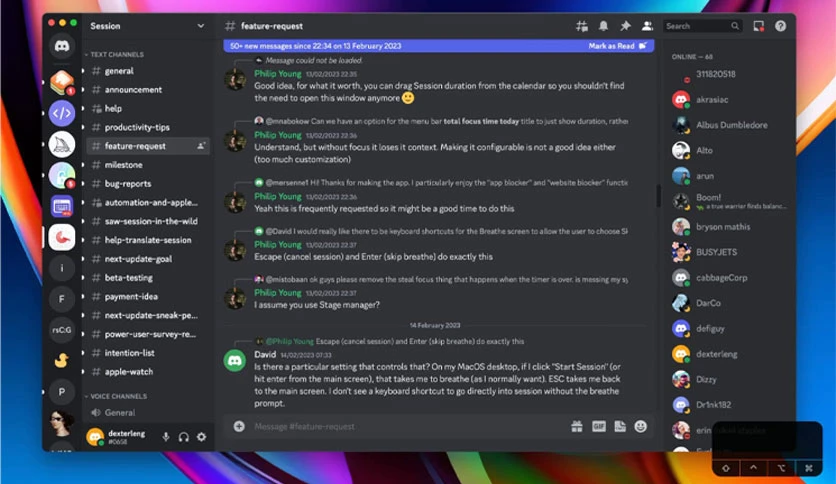Screen dimensions: 836x484
Task: Open the calendar server icon in sidebar
Action: coord(62,206)
